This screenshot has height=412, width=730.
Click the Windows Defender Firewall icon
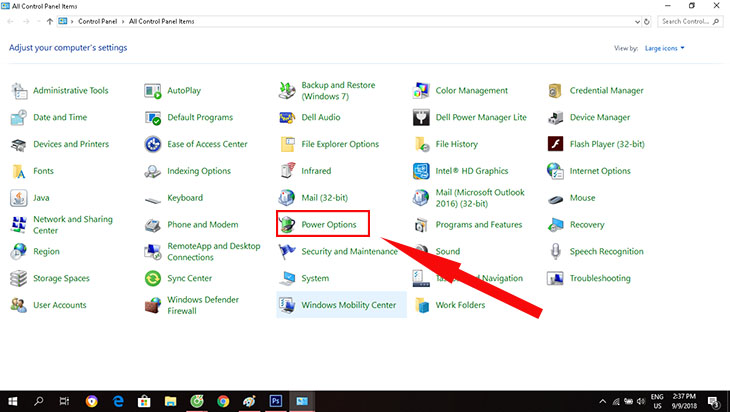(x=153, y=305)
